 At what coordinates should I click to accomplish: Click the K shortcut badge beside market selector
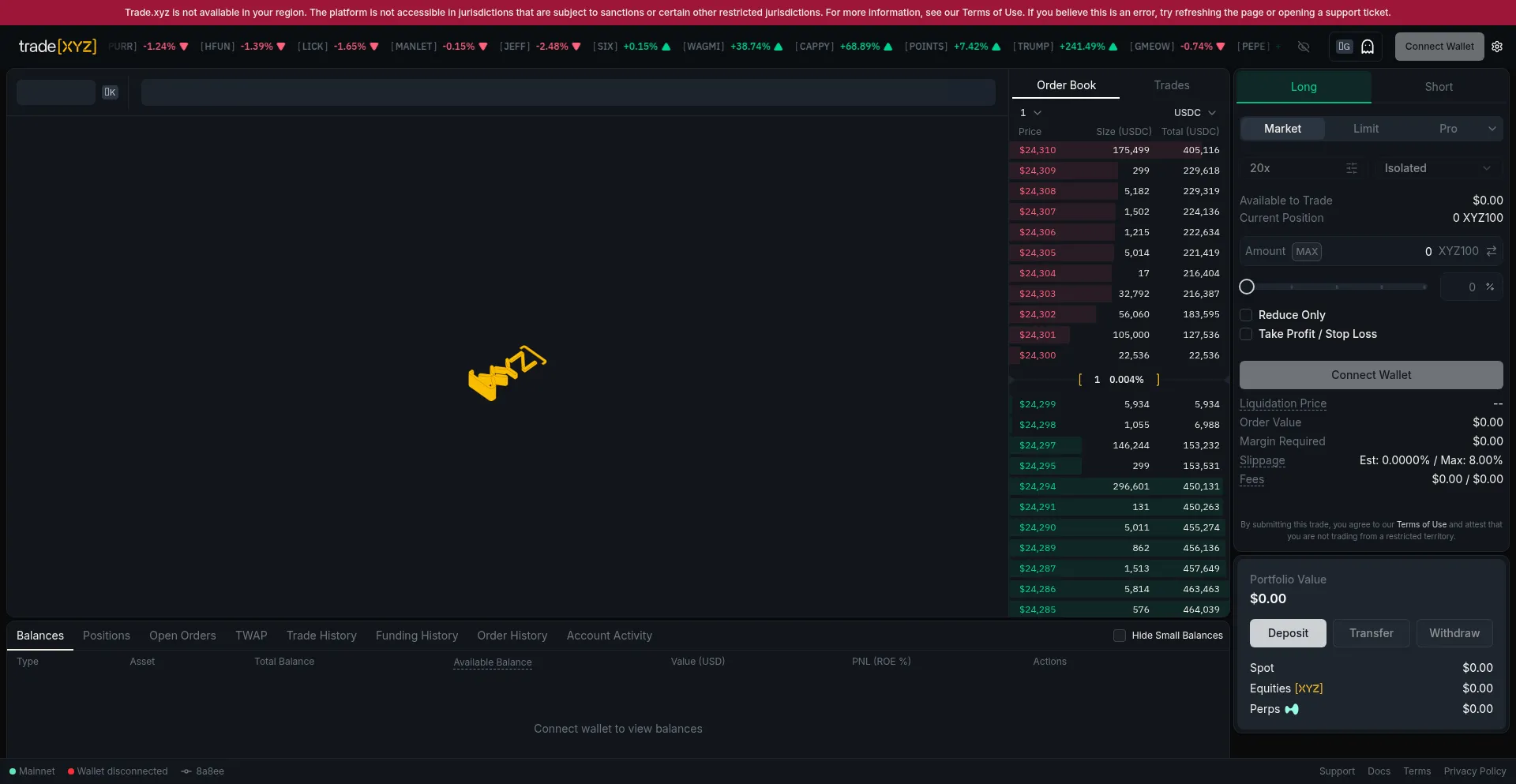[110, 92]
